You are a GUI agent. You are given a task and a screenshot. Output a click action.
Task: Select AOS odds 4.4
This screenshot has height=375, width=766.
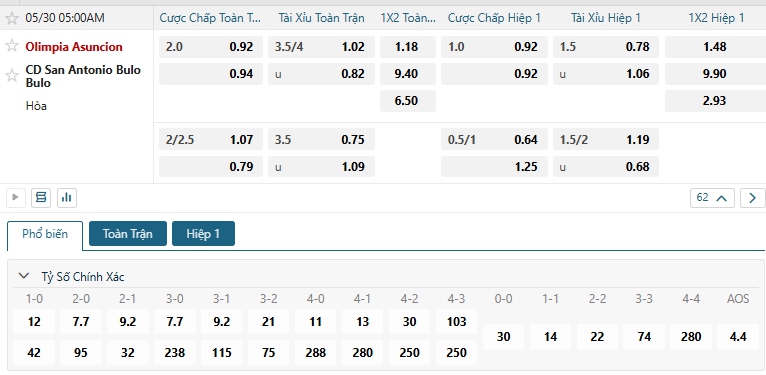[x=738, y=337]
